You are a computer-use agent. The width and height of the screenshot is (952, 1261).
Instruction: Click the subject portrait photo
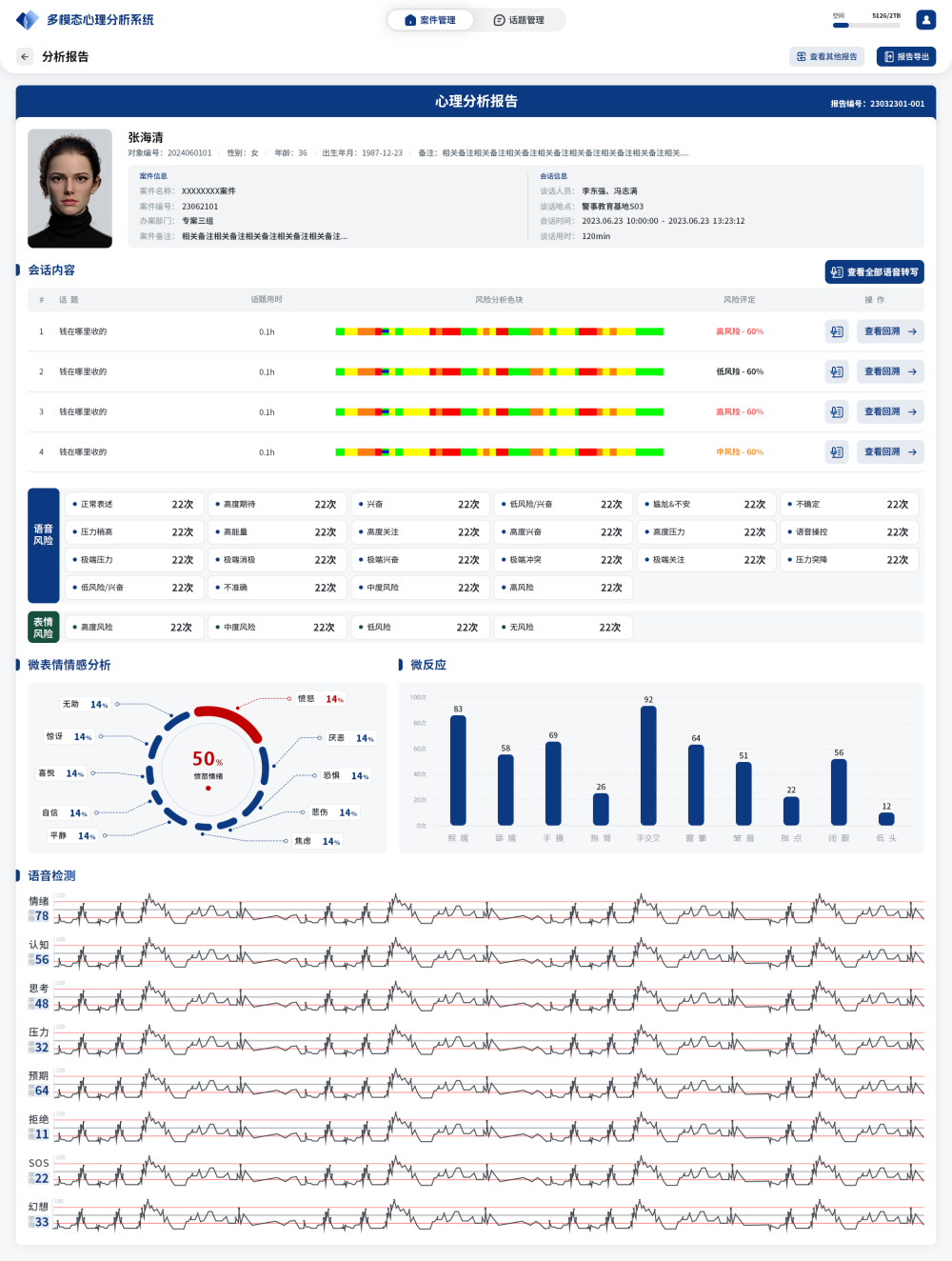(69, 189)
